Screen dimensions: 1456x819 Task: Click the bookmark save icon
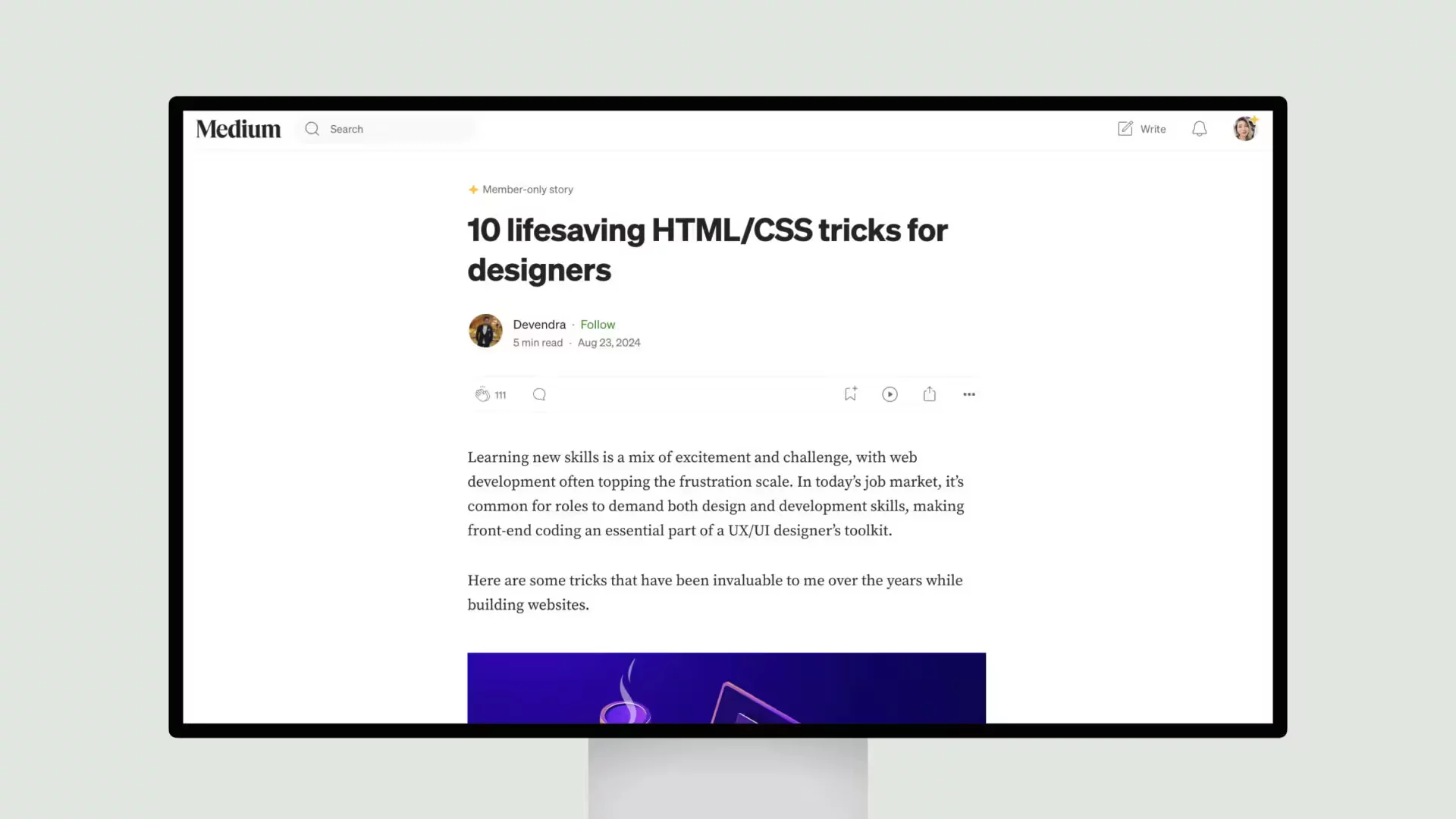850,393
